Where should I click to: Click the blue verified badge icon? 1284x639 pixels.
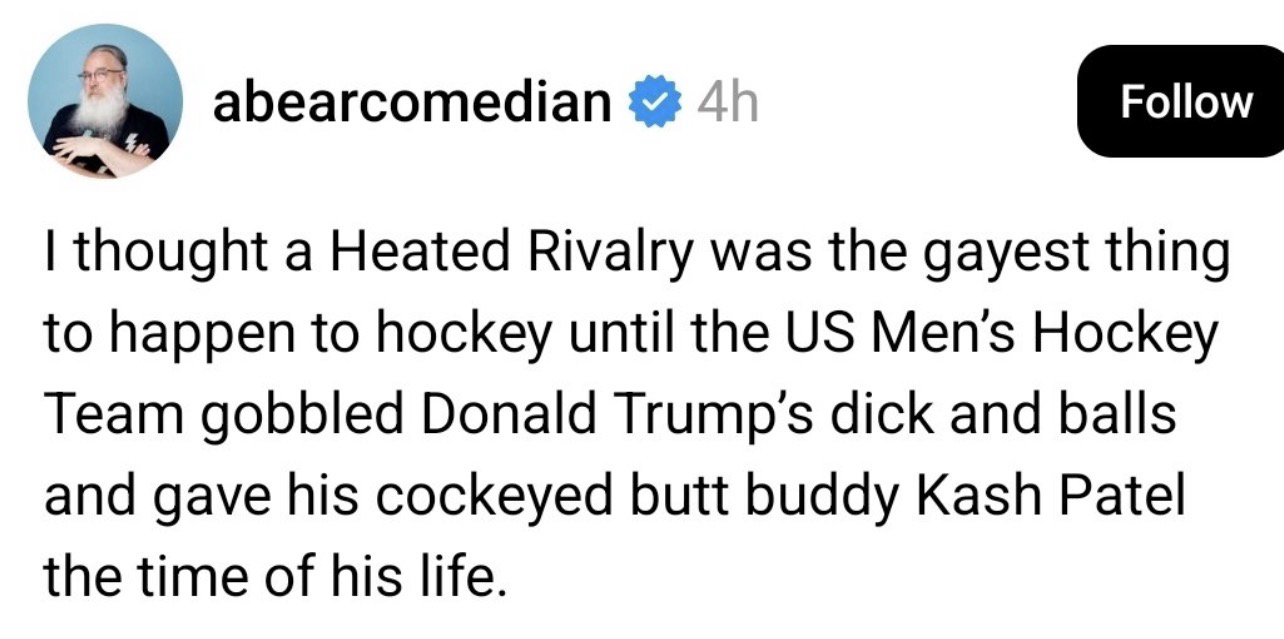click(x=653, y=103)
